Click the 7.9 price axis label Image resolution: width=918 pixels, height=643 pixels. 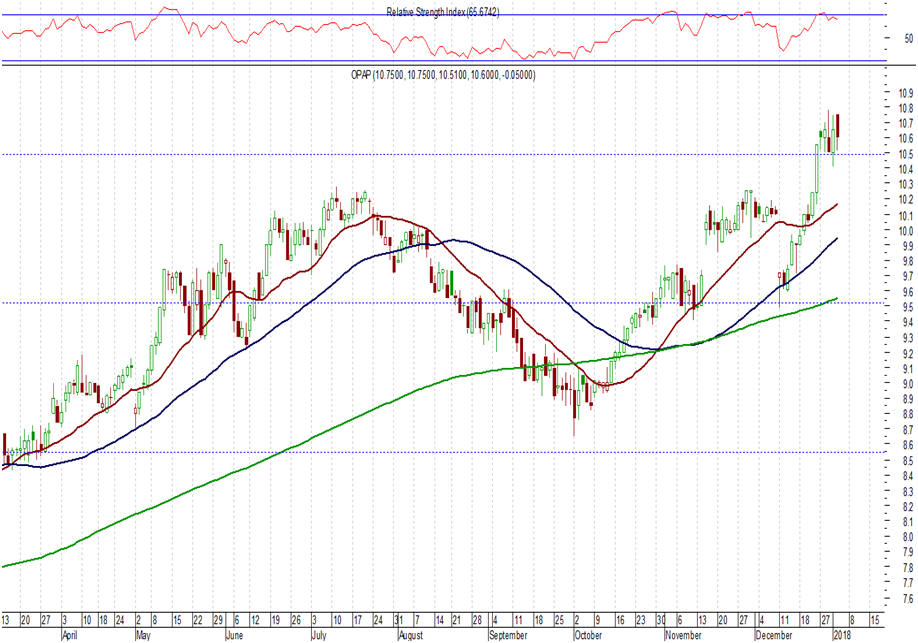[907, 552]
